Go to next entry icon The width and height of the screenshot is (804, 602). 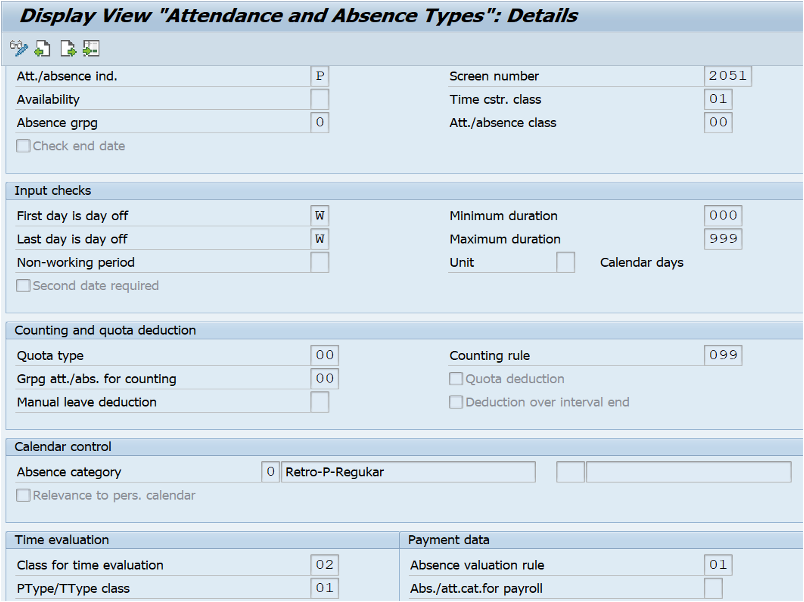(68, 49)
